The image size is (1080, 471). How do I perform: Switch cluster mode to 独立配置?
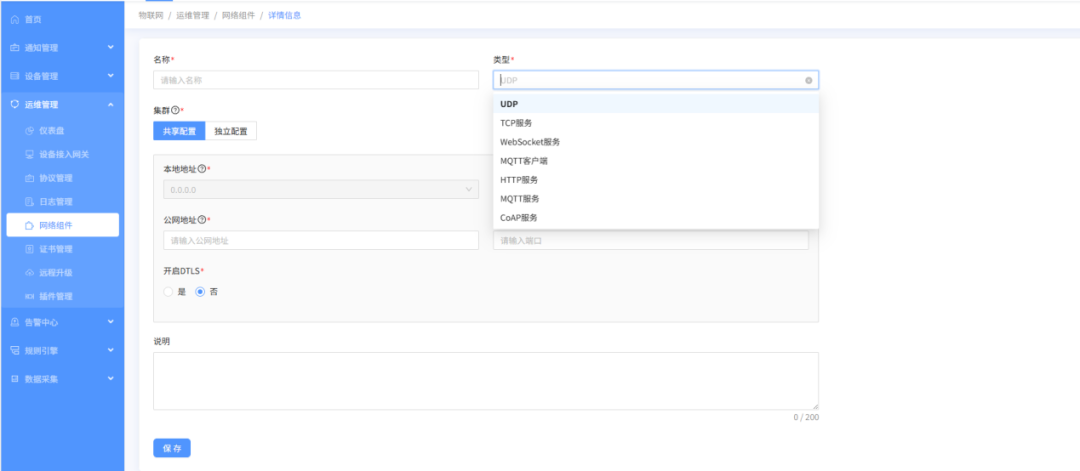tap(230, 131)
